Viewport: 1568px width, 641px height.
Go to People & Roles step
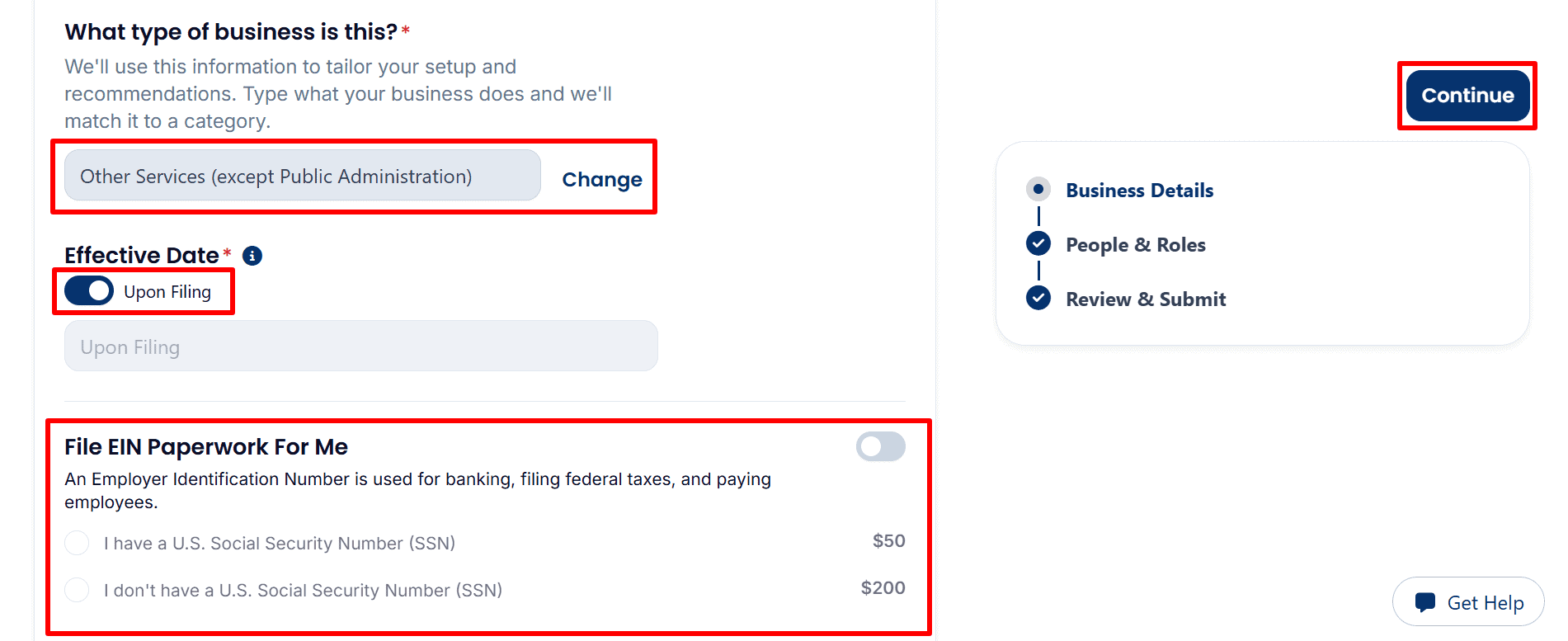[1135, 245]
